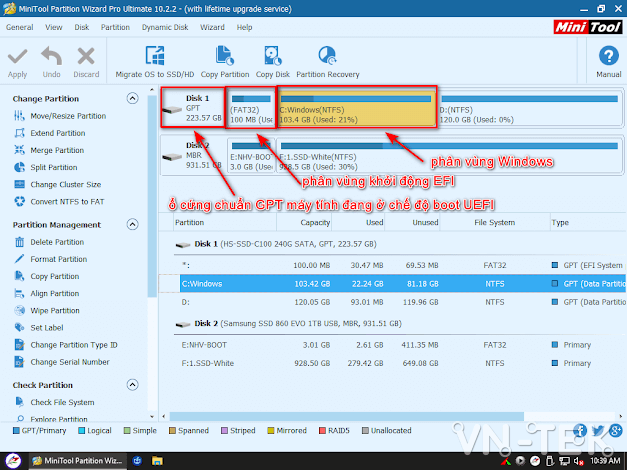Open the General menu
Image resolution: width=627 pixels, height=470 pixels.
coord(19,27)
